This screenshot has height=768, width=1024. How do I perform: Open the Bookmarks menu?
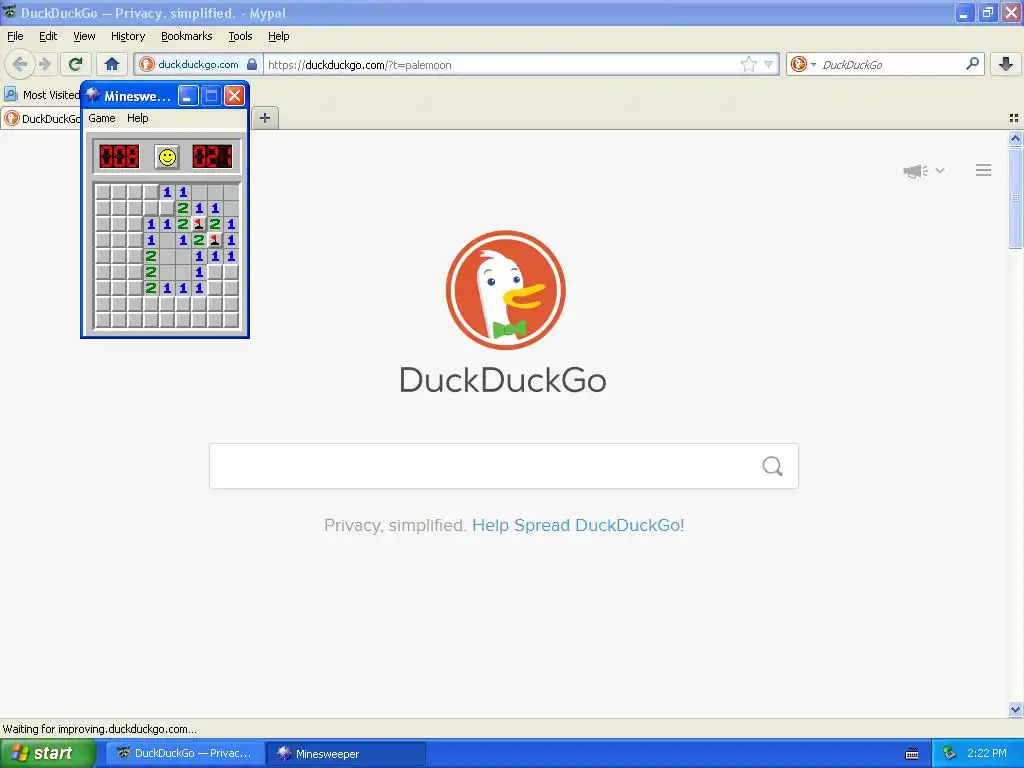(187, 36)
